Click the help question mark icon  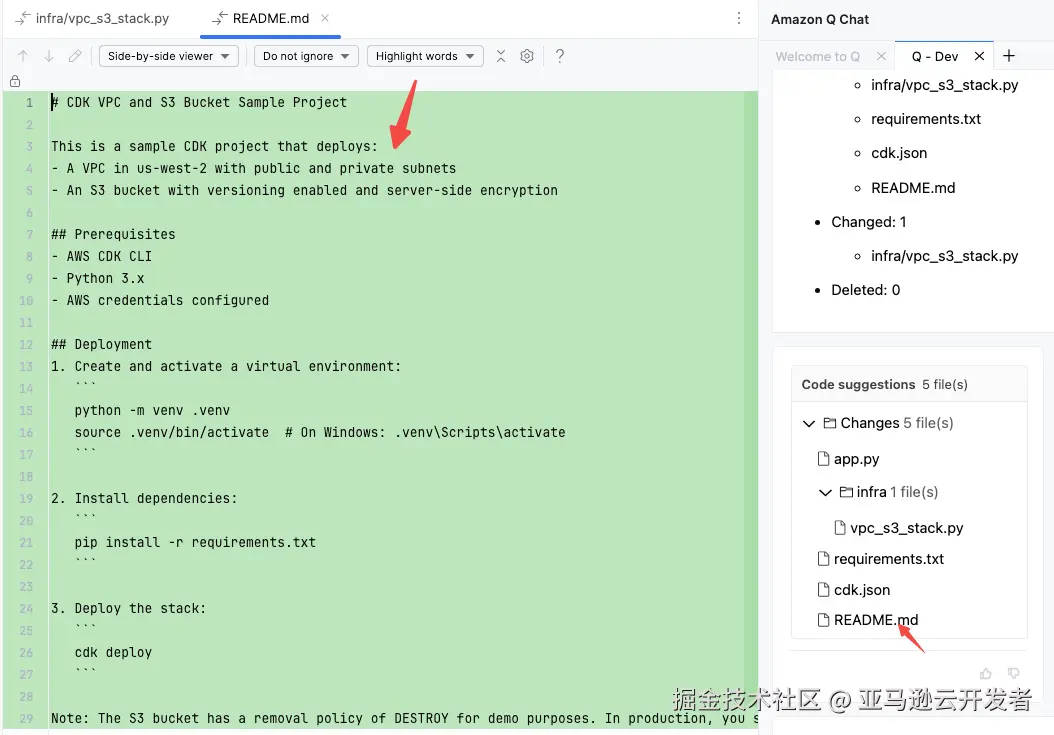tap(559, 56)
